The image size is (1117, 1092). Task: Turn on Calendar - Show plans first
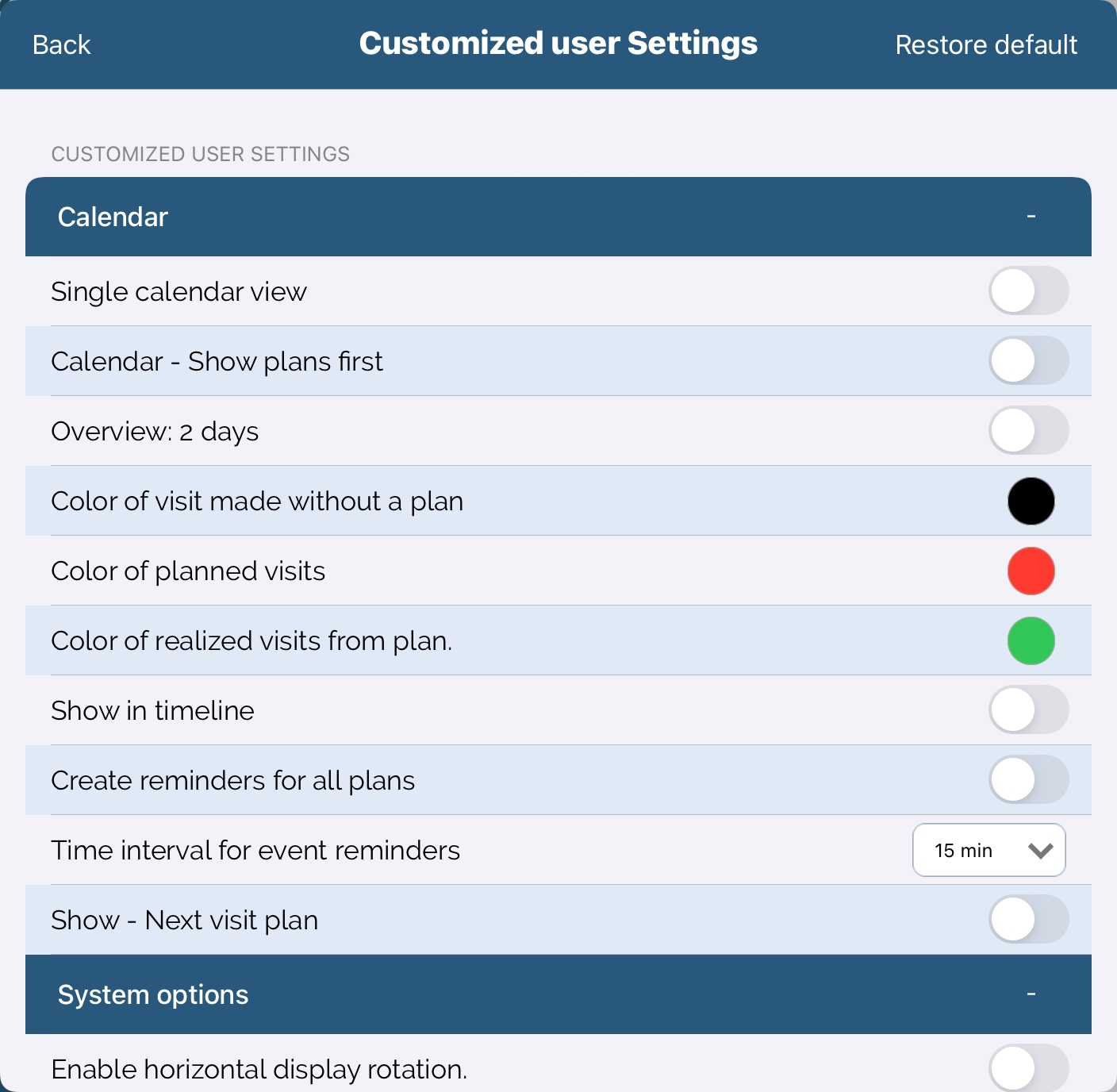click(x=1028, y=361)
